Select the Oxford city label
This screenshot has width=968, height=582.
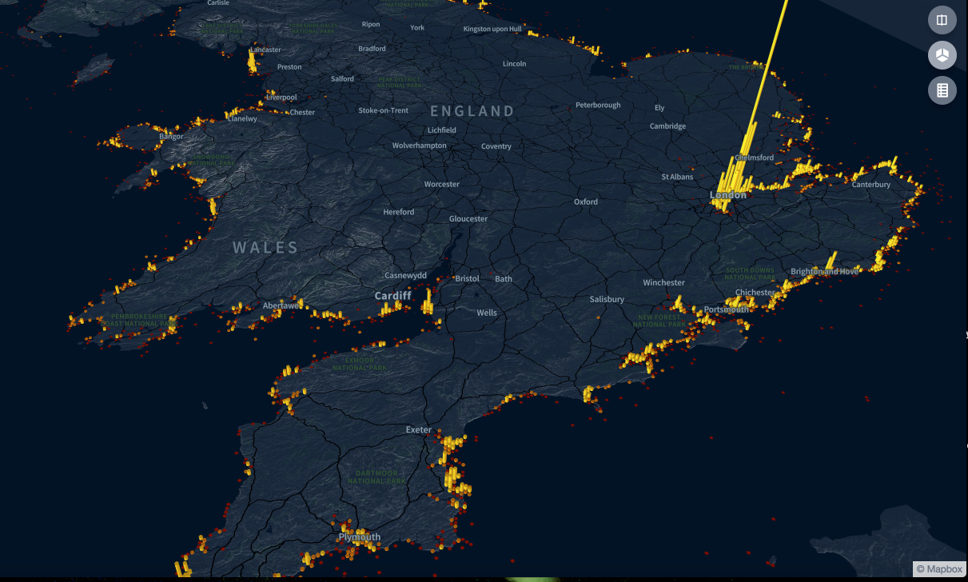point(585,202)
